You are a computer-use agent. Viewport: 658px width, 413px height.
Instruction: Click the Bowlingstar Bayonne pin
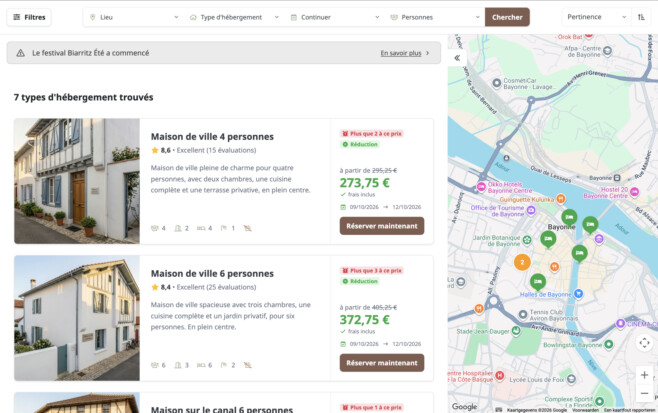pos(608,345)
